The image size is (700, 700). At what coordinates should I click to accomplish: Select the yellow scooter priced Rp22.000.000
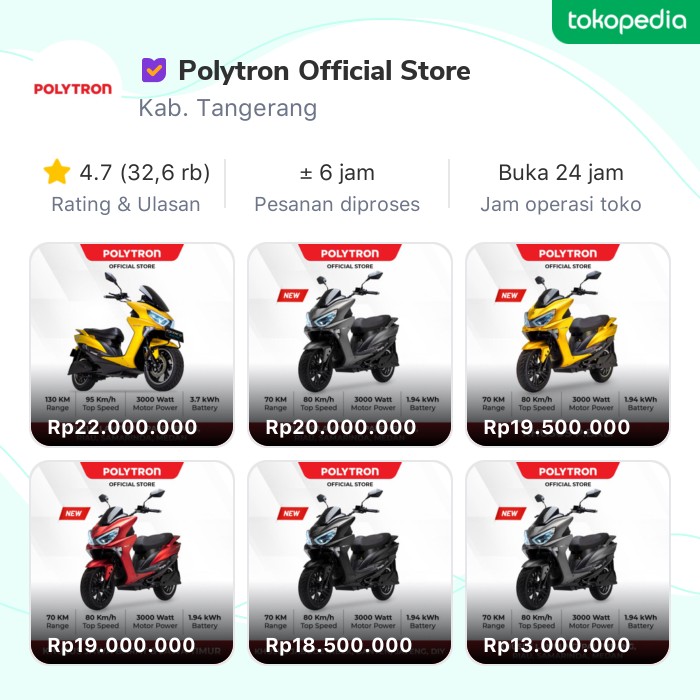(x=132, y=344)
